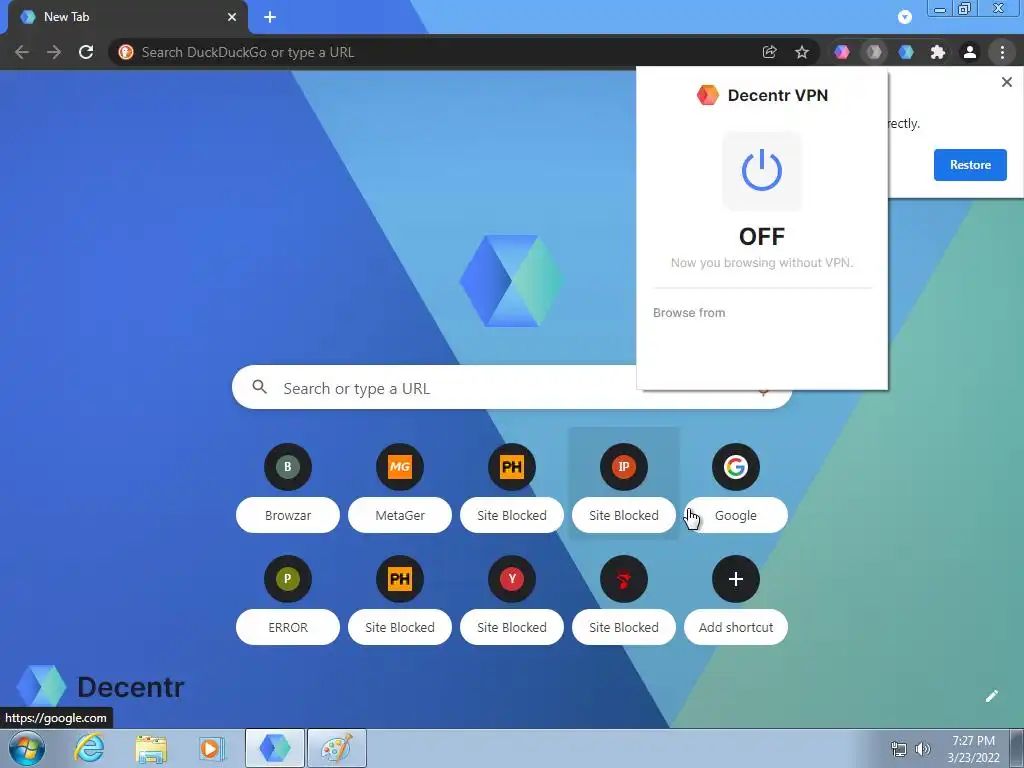
Task: Click the Restore button
Action: [970, 165]
